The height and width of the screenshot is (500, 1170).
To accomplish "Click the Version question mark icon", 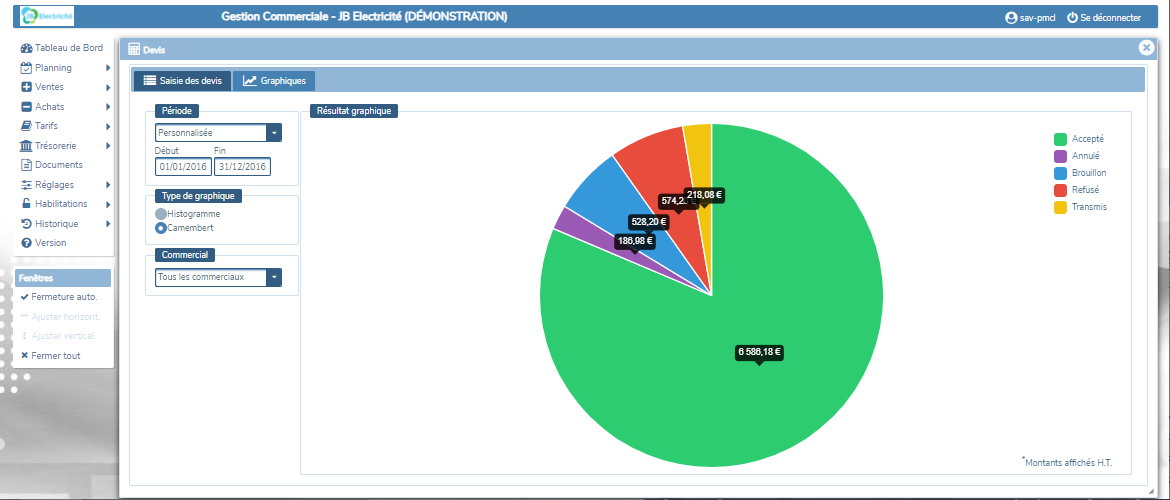I will pyautogui.click(x=26, y=243).
